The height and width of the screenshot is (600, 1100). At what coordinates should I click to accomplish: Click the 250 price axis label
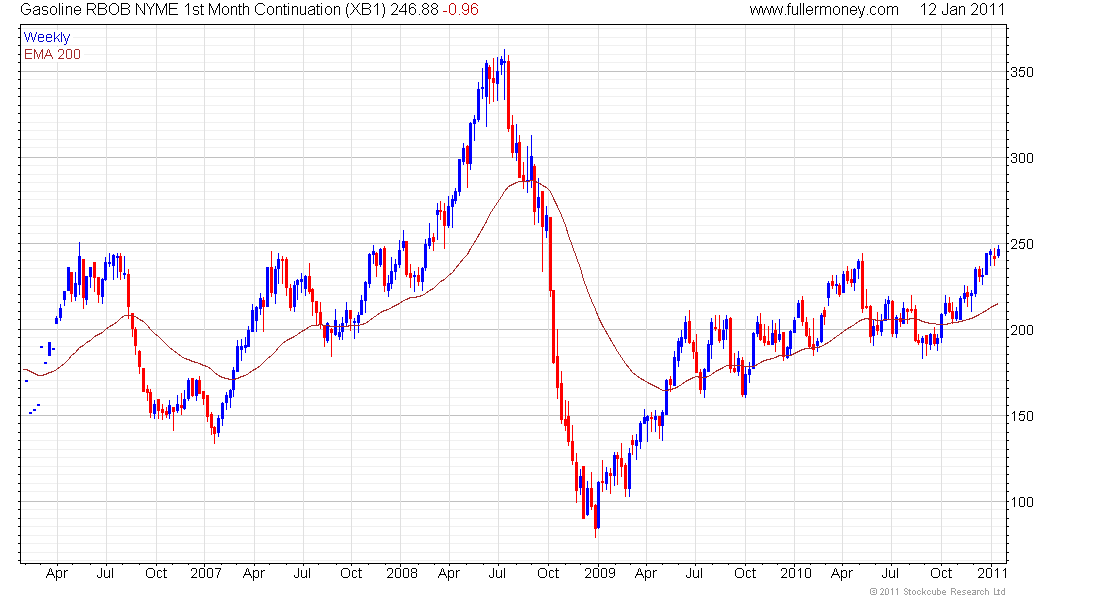(1022, 244)
